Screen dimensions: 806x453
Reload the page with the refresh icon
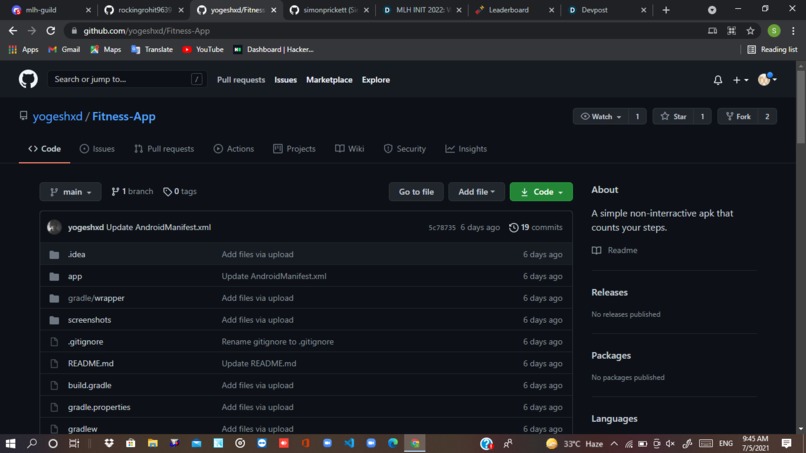[50, 31]
